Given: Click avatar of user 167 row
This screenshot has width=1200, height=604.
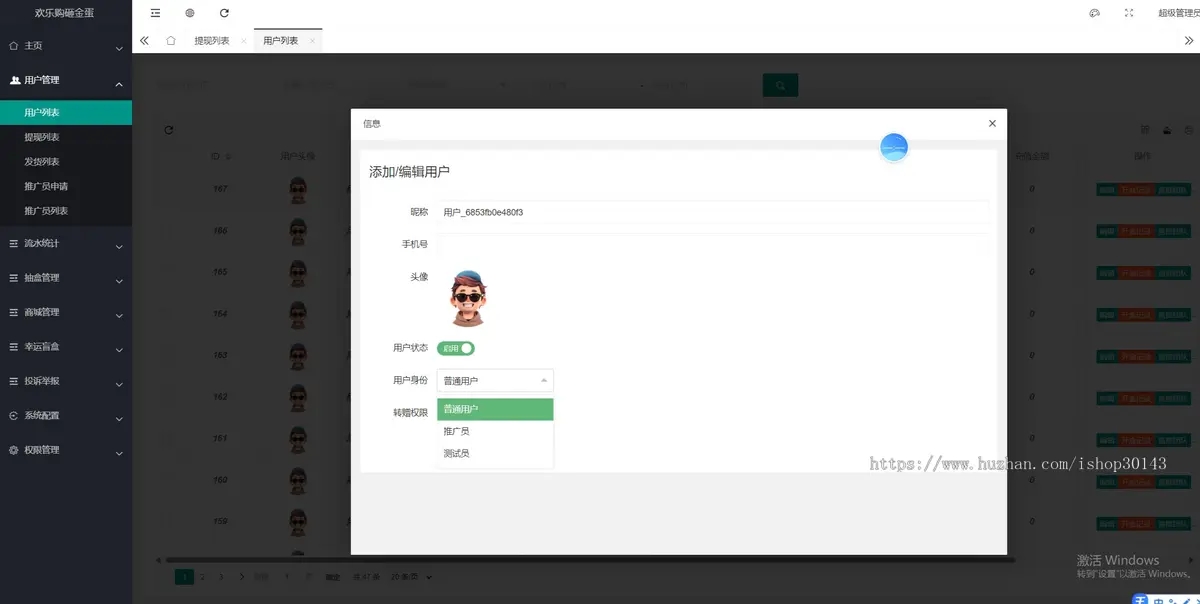Looking at the screenshot, I should (297, 190).
